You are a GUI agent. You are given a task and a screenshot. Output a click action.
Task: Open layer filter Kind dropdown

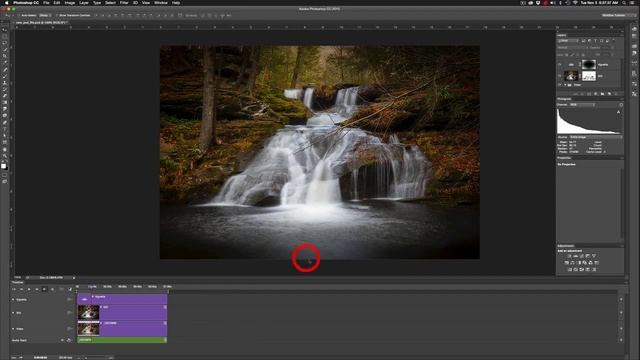(x=568, y=41)
